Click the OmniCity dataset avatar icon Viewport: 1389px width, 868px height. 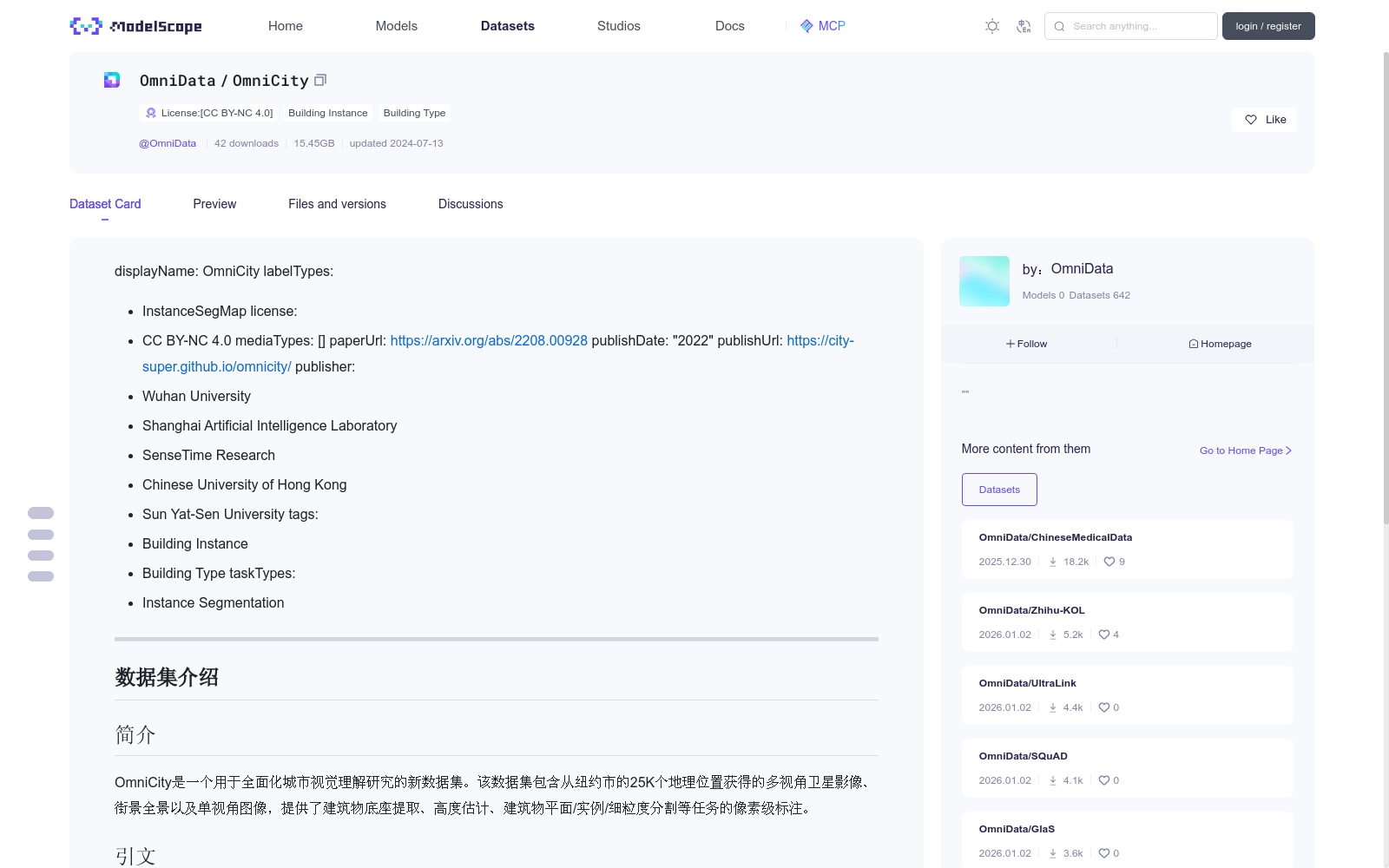click(112, 80)
